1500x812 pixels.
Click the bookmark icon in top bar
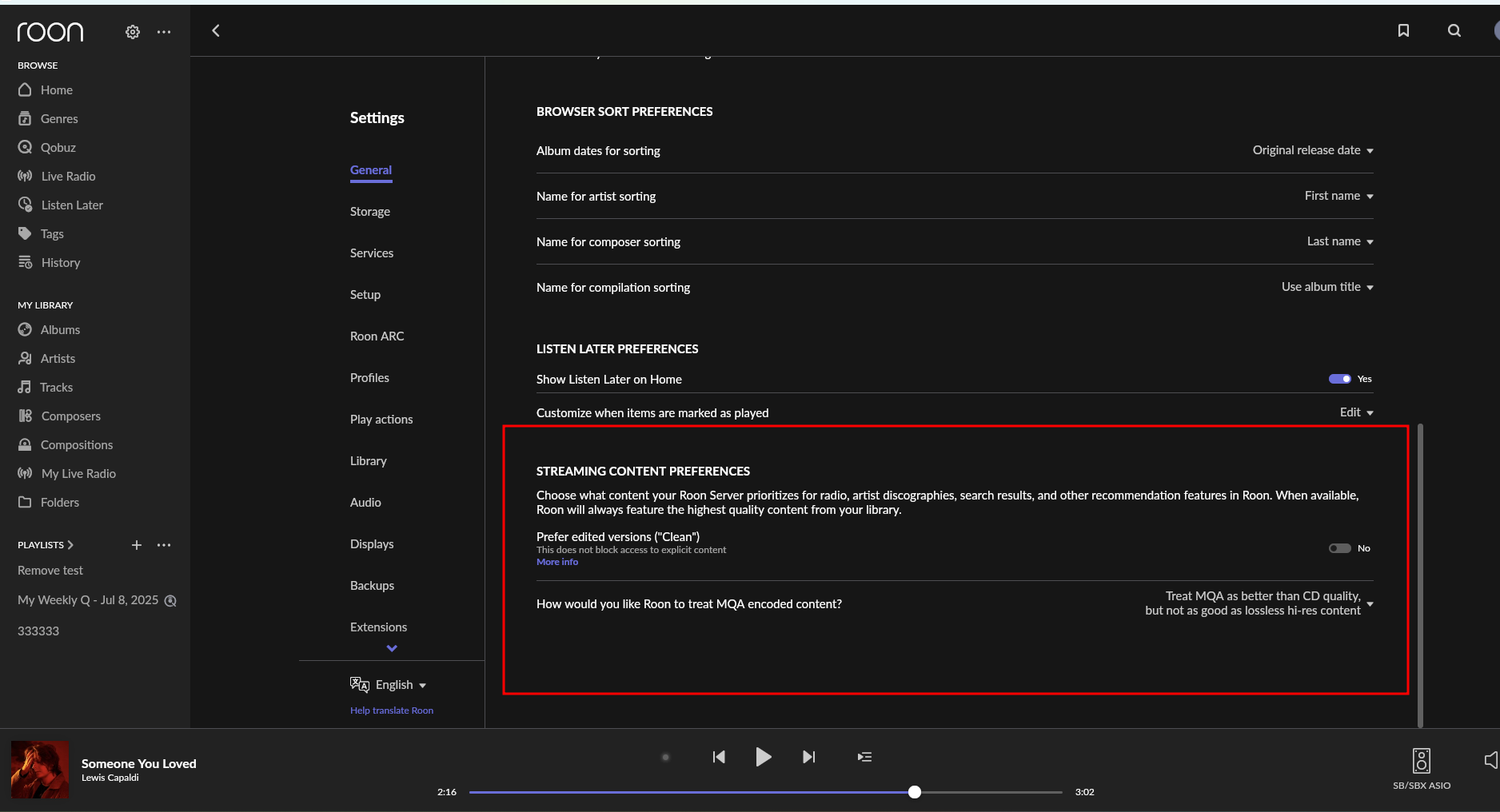point(1403,30)
